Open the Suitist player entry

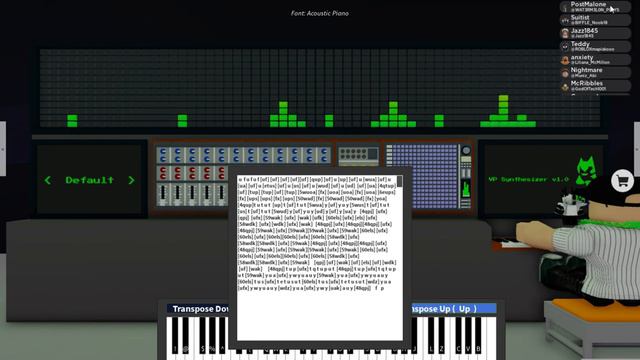595,20
